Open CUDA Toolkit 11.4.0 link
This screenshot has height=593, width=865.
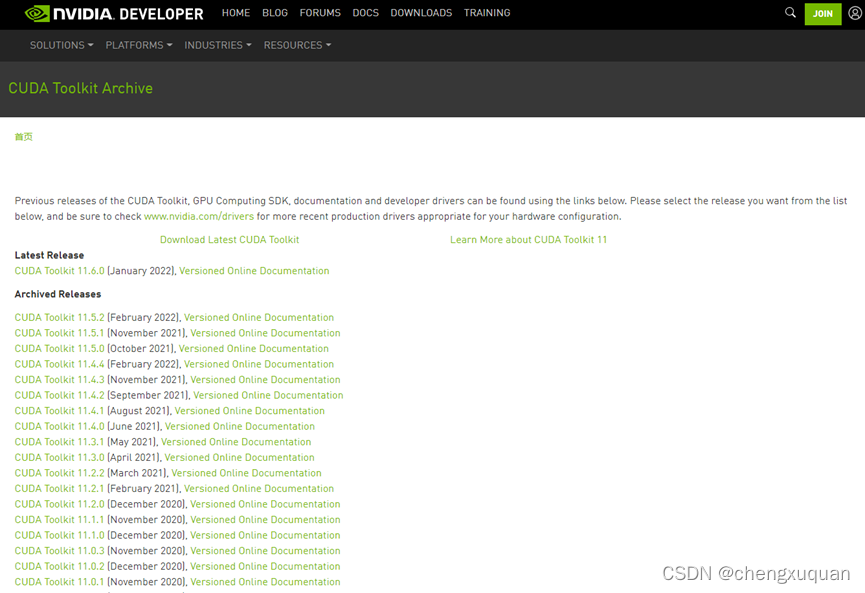[x=59, y=426]
